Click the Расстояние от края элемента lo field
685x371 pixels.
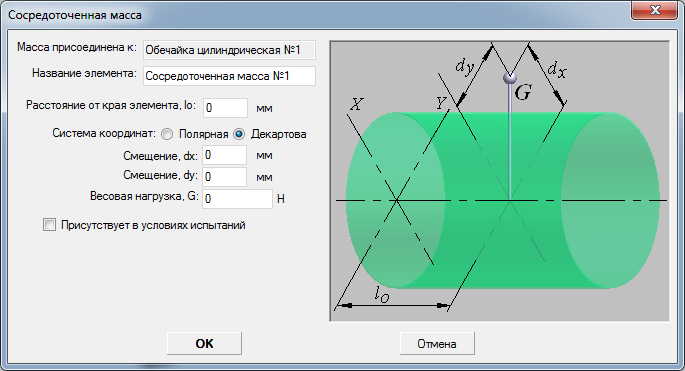[x=225, y=108]
